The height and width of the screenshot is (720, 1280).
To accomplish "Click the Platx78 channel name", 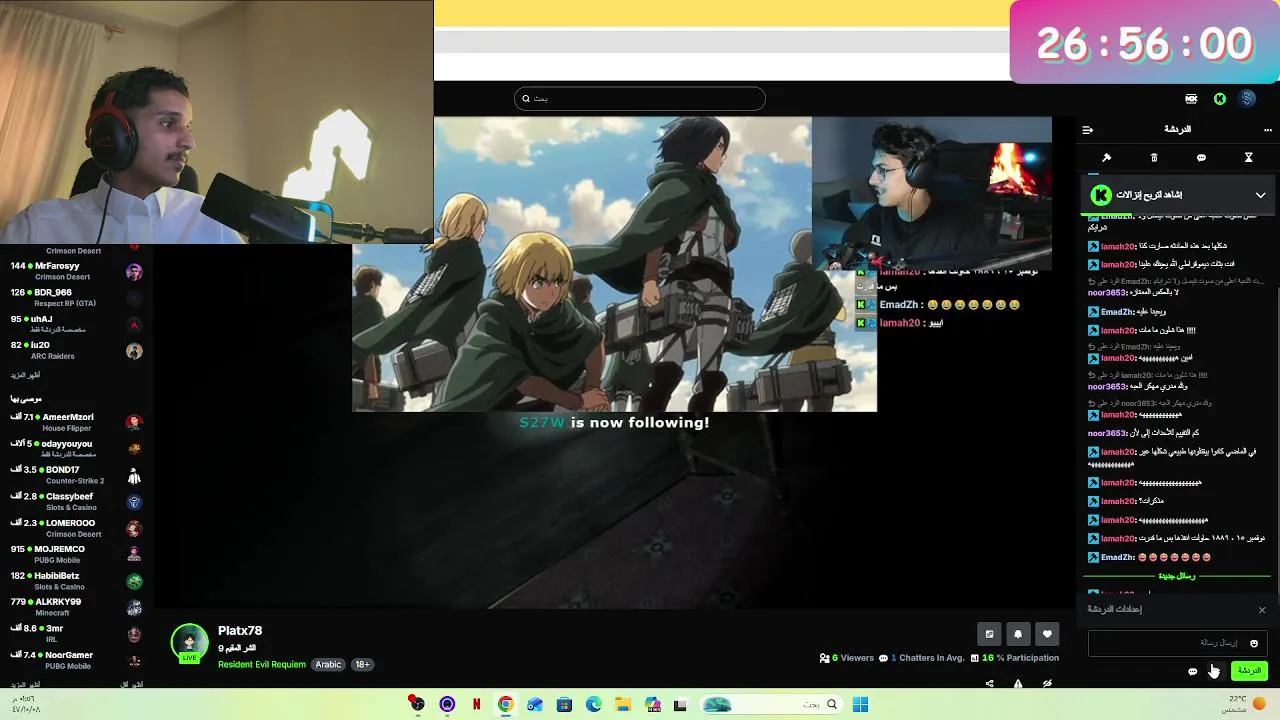I will [240, 631].
